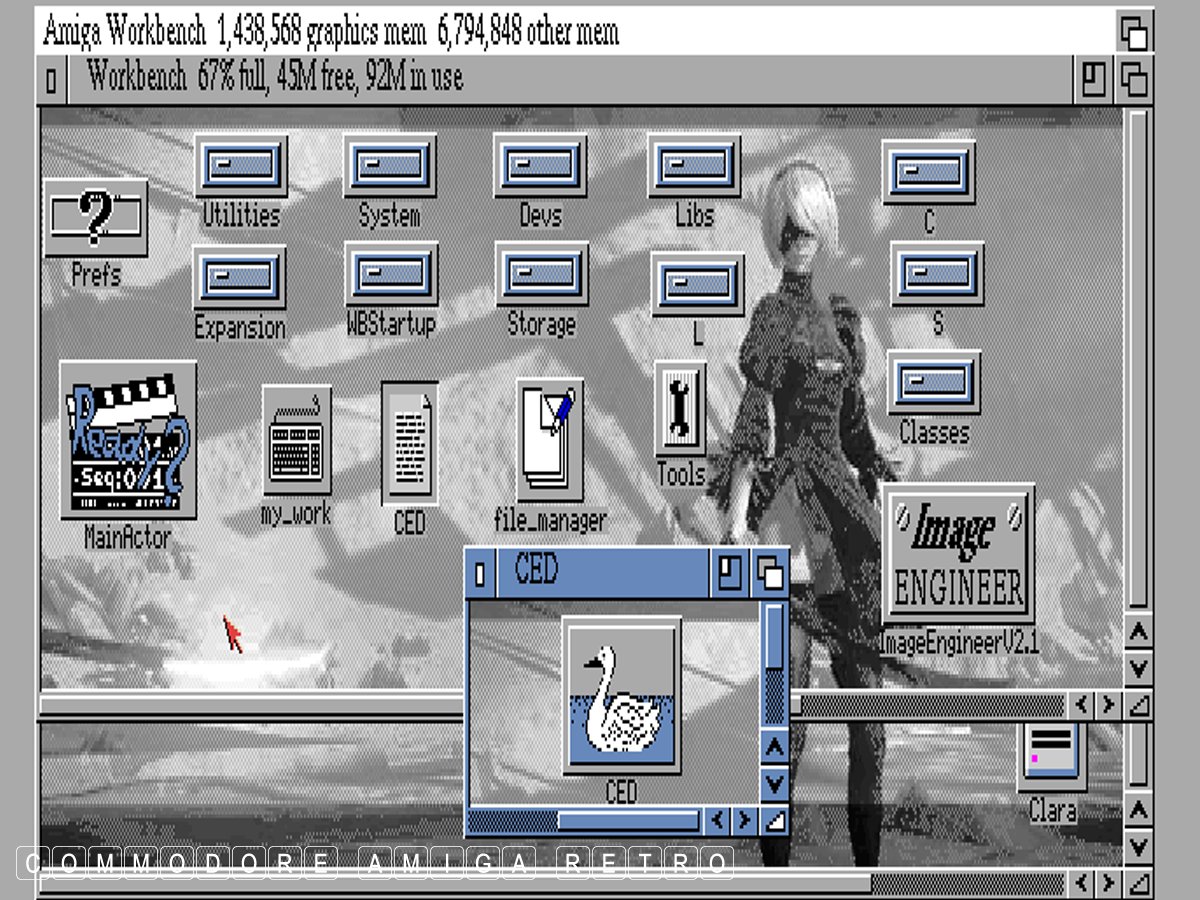The width and height of the screenshot is (1200, 900).
Task: Open the Utilities drawer
Action: point(241,167)
